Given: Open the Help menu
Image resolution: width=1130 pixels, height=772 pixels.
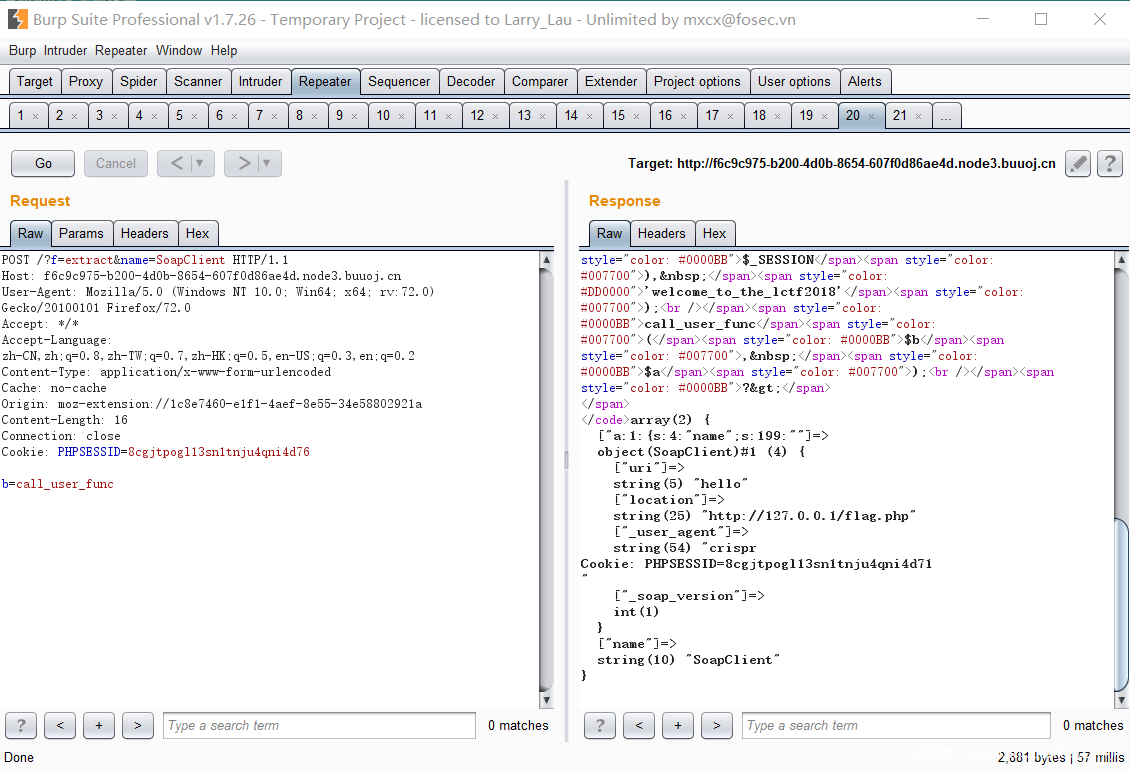Looking at the screenshot, I should coord(224,50).
